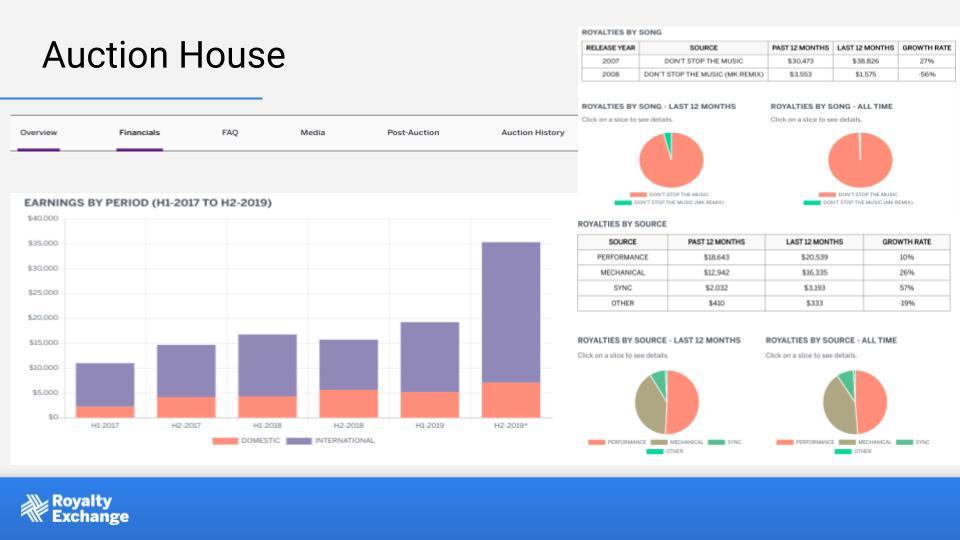Screen dimensions: 960x540
Task: Click the H1-2019 international bar segment
Action: [x=429, y=356]
